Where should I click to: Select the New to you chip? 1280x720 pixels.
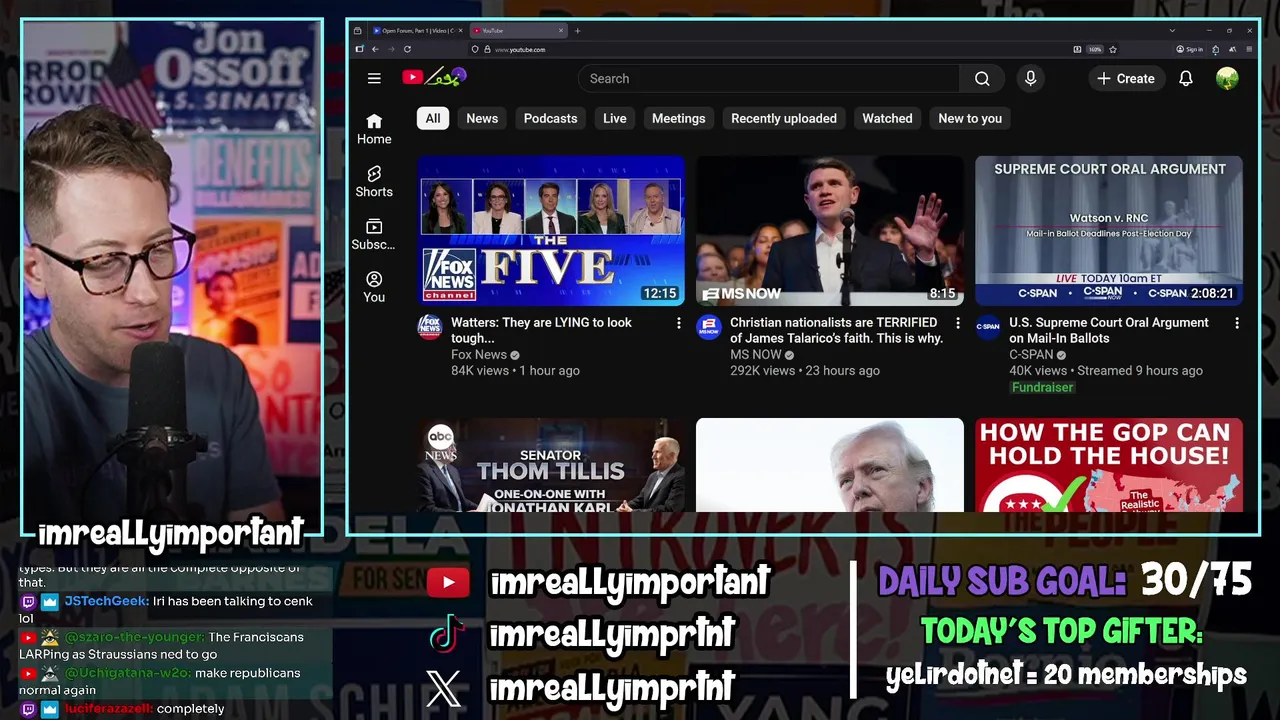point(970,118)
